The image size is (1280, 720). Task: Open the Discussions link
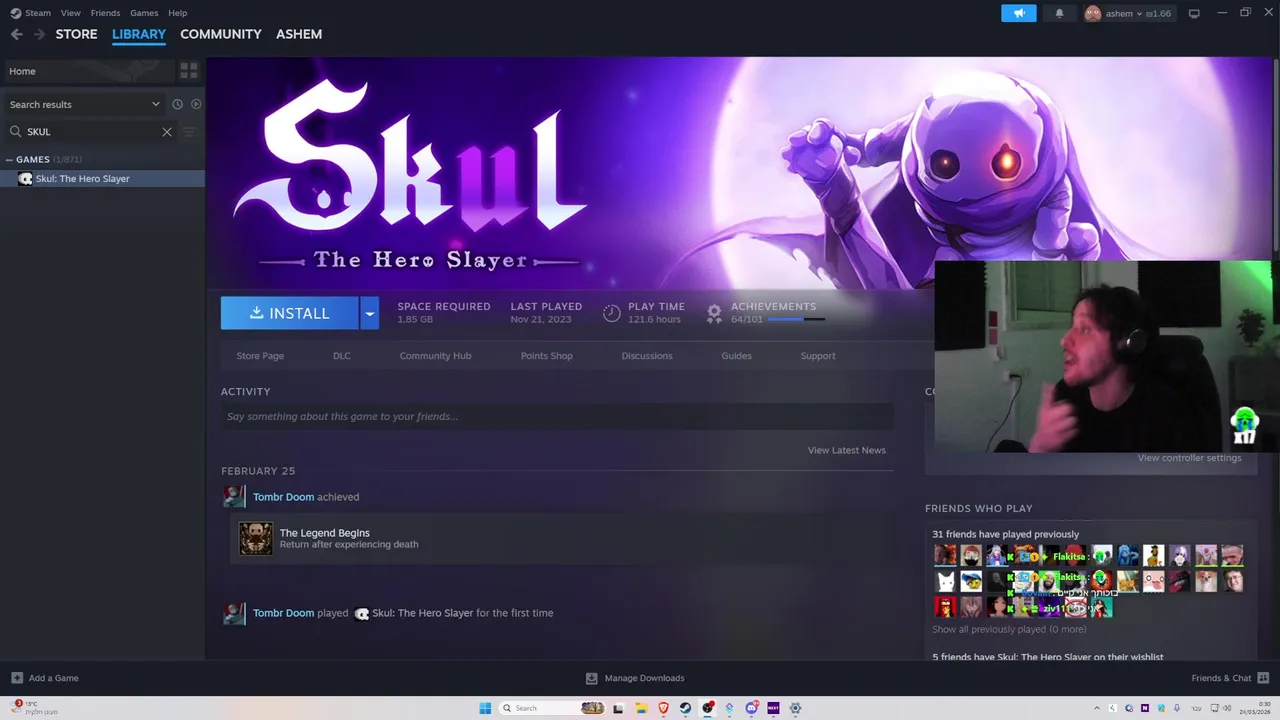point(647,356)
